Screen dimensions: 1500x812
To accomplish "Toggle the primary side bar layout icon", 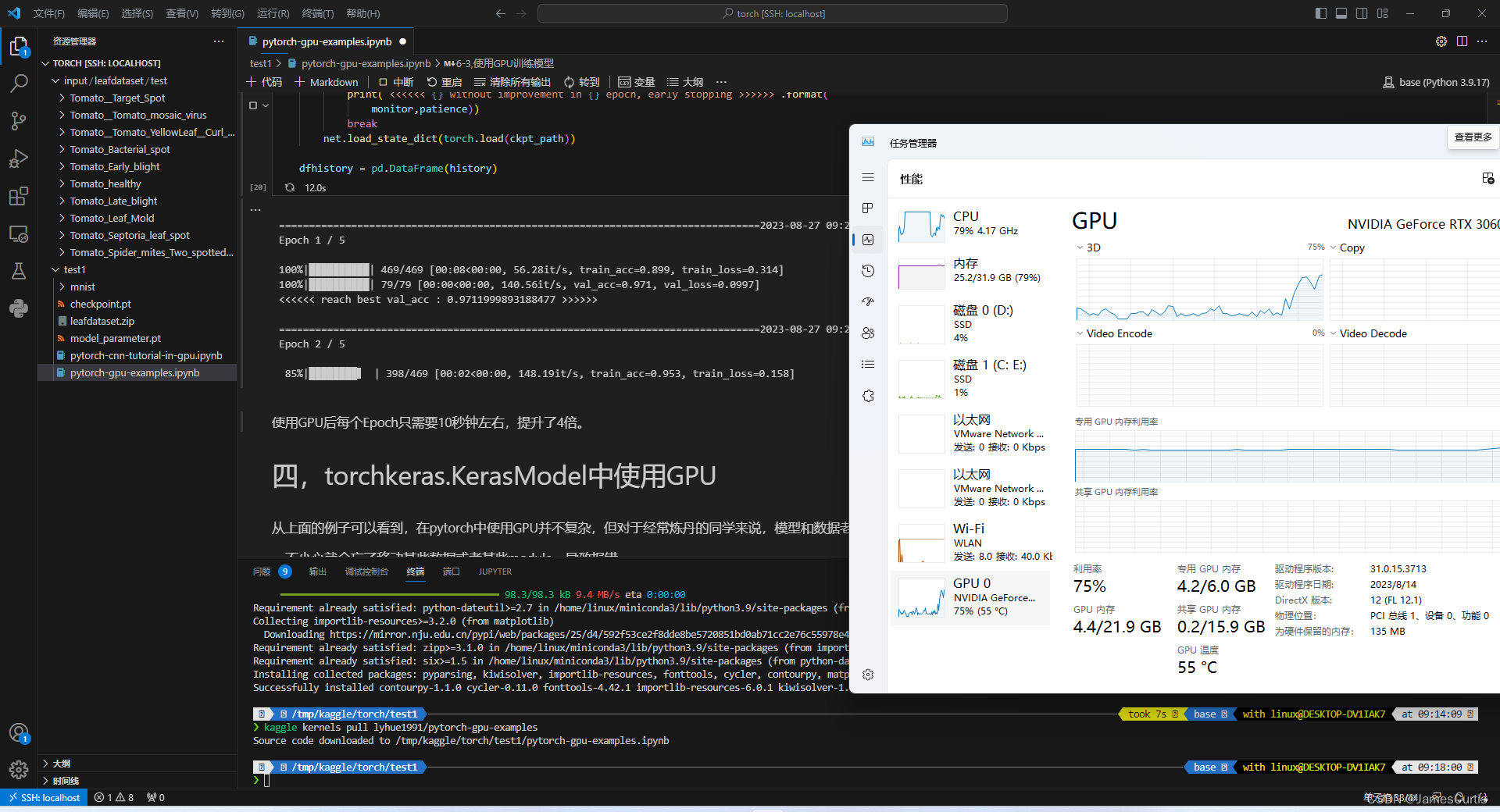I will 1321,13.
